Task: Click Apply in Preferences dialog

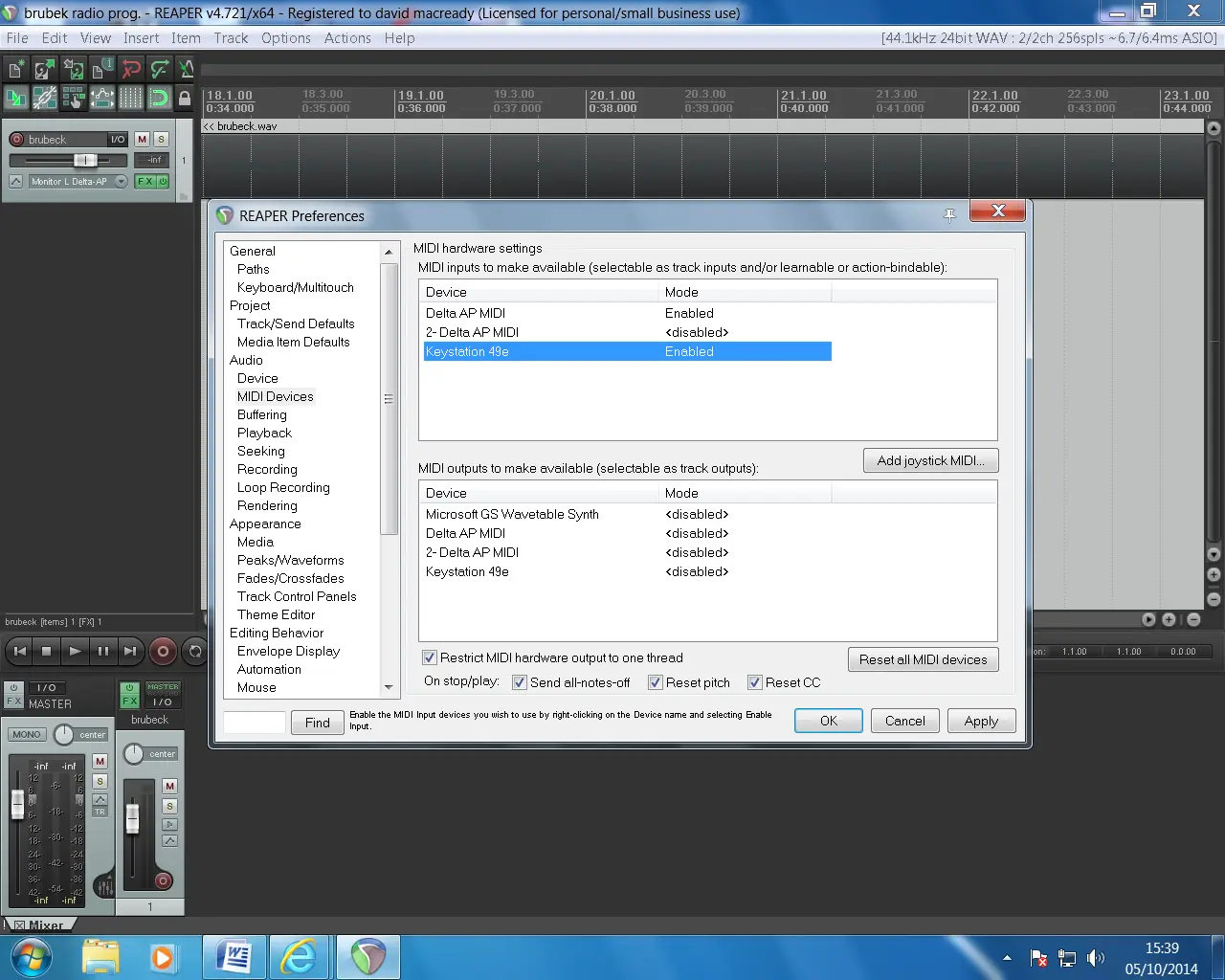Action: [981, 721]
